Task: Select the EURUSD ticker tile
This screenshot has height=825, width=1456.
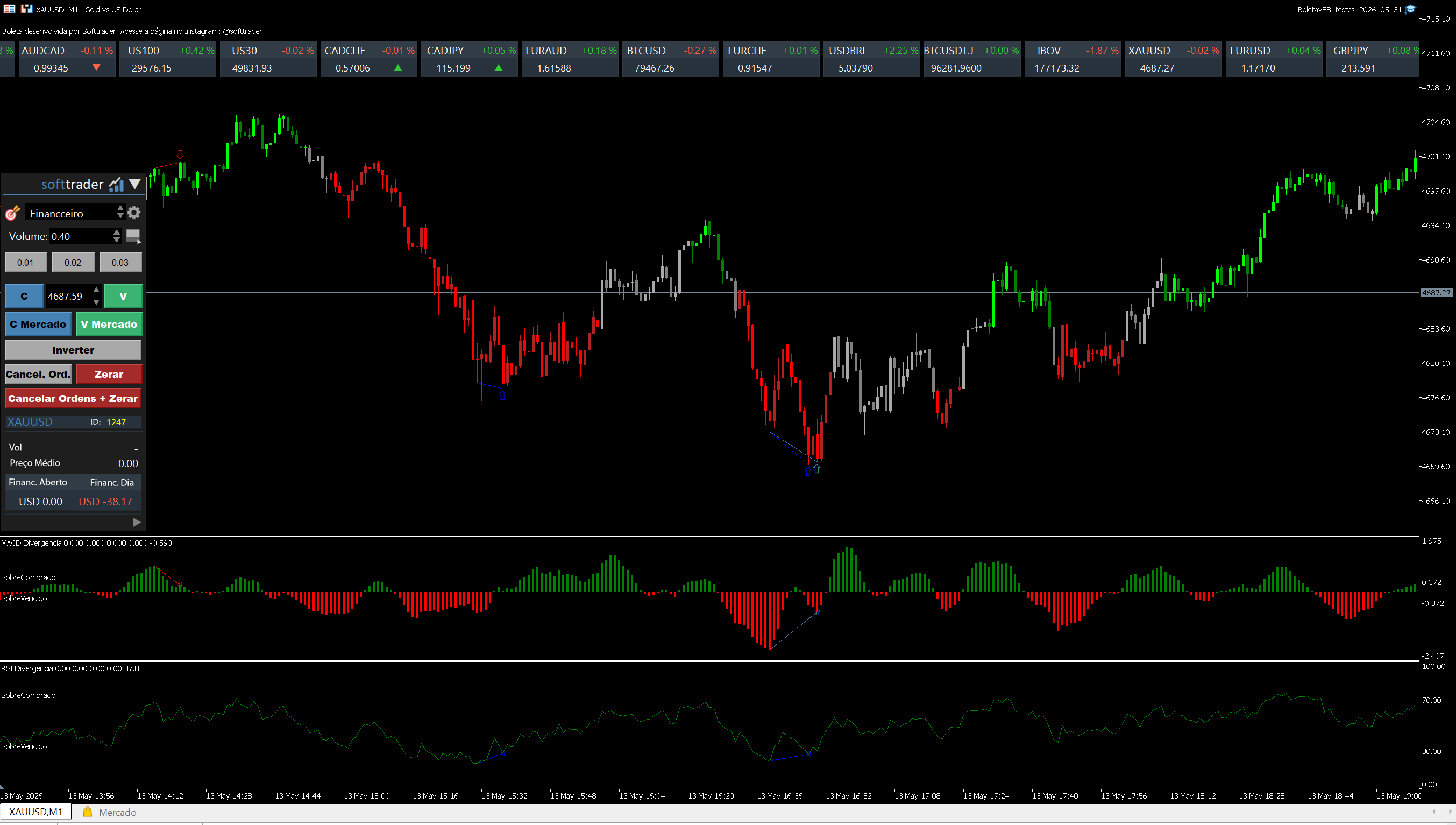Action: click(1274, 59)
